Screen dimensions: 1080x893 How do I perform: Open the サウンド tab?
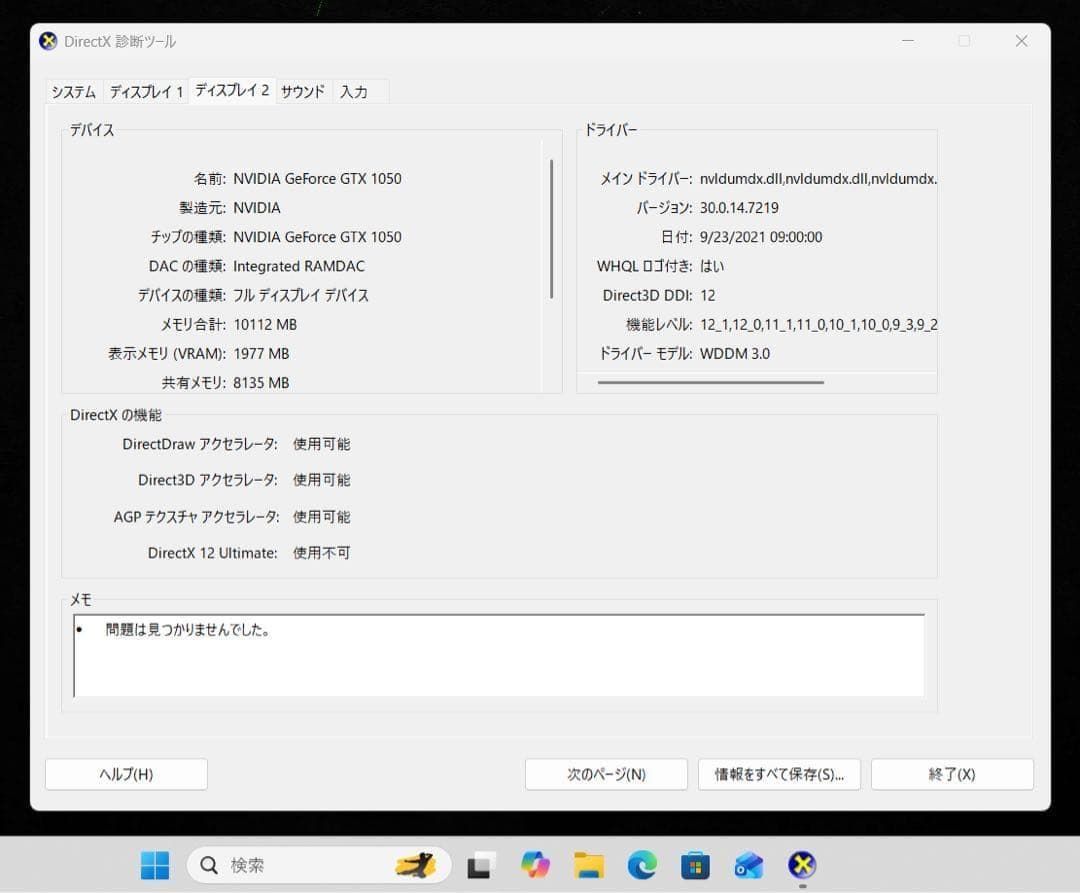(x=302, y=92)
